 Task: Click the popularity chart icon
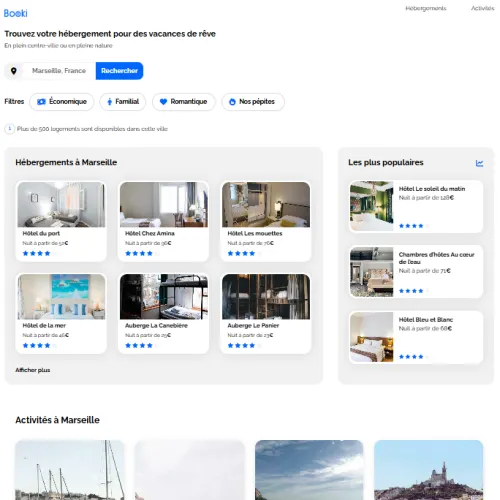(479, 163)
